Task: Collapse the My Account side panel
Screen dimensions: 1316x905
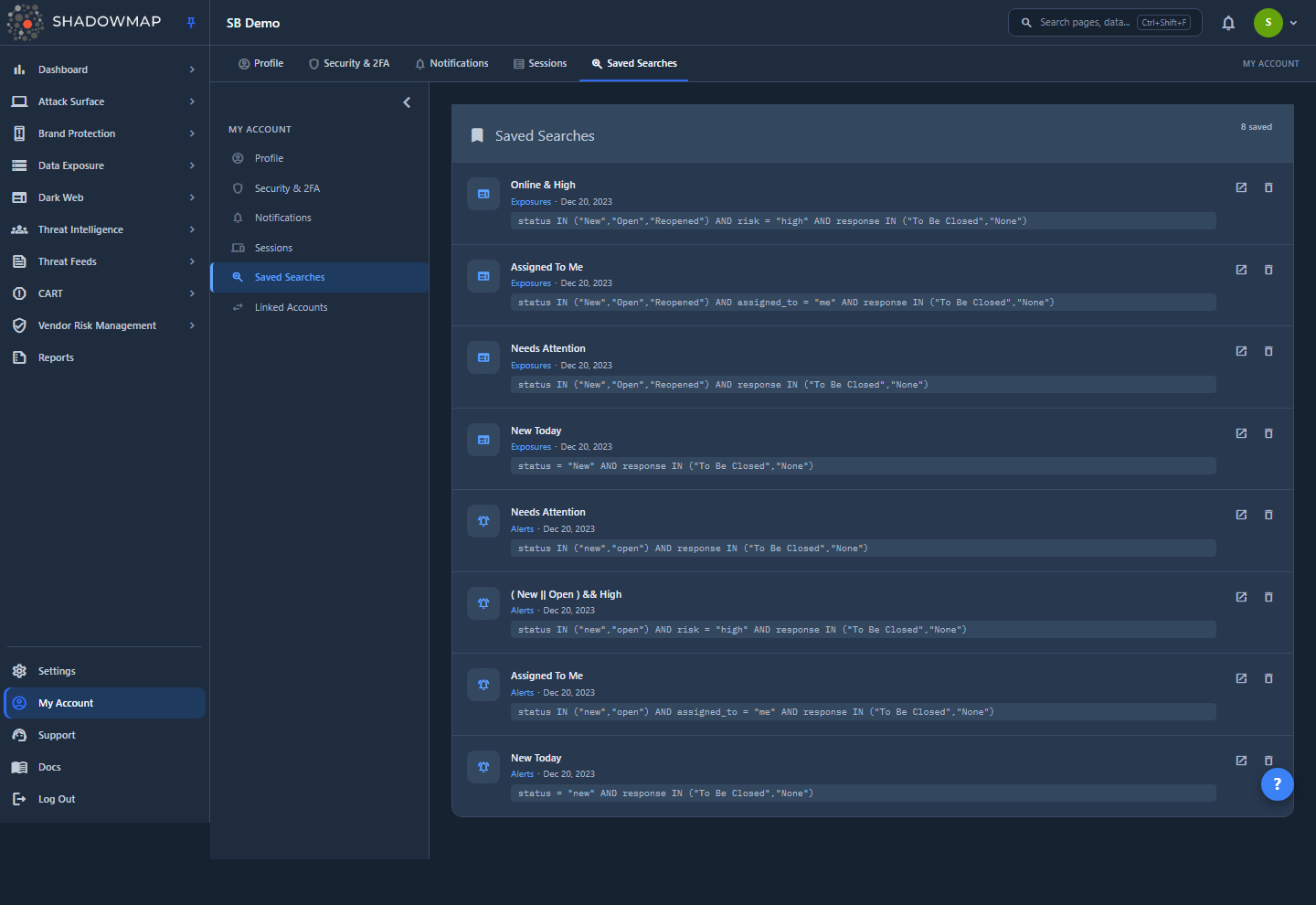Action: (x=407, y=102)
